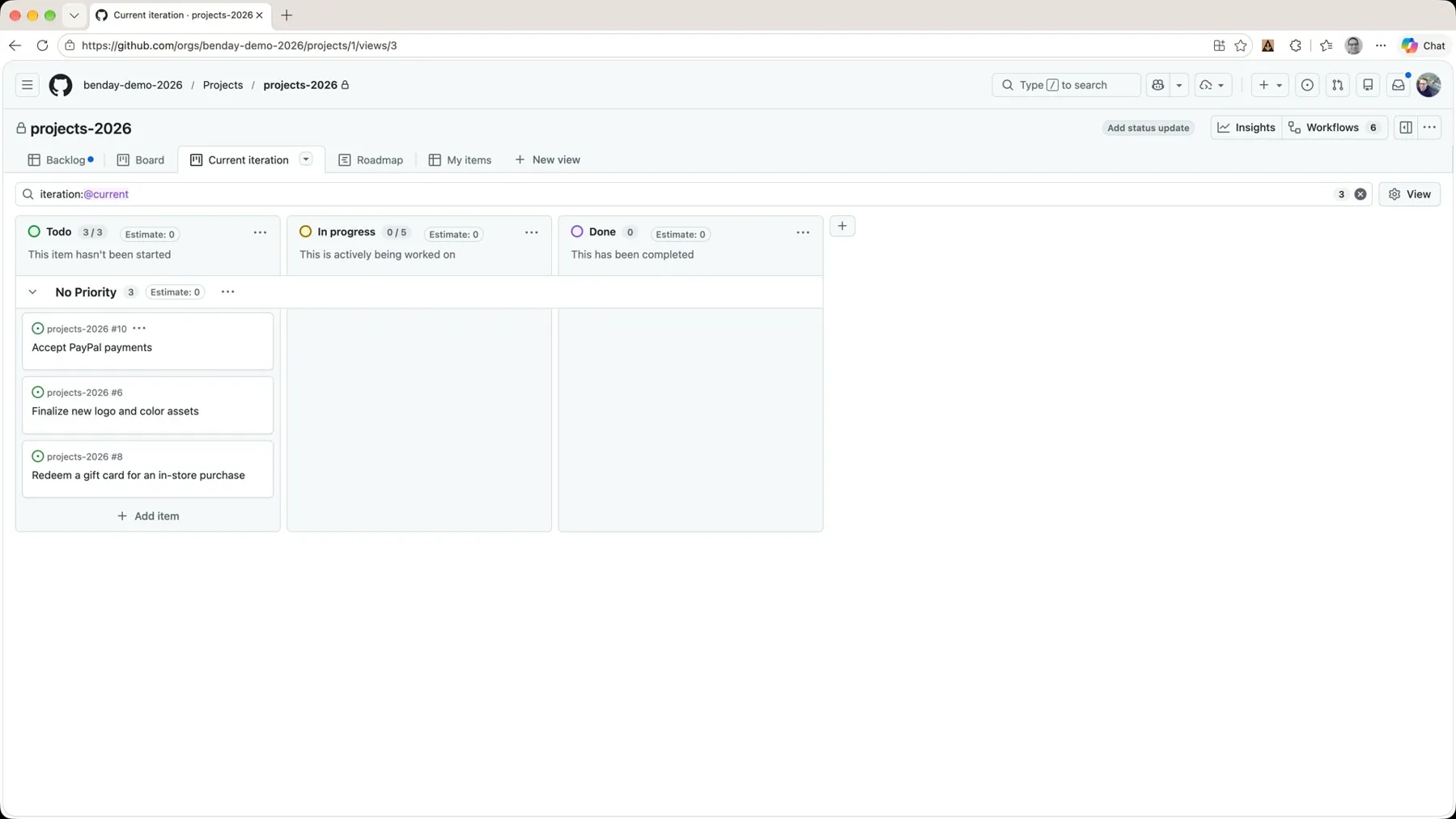The image size is (1456, 819).
Task: Create a New view
Action: click(x=547, y=160)
